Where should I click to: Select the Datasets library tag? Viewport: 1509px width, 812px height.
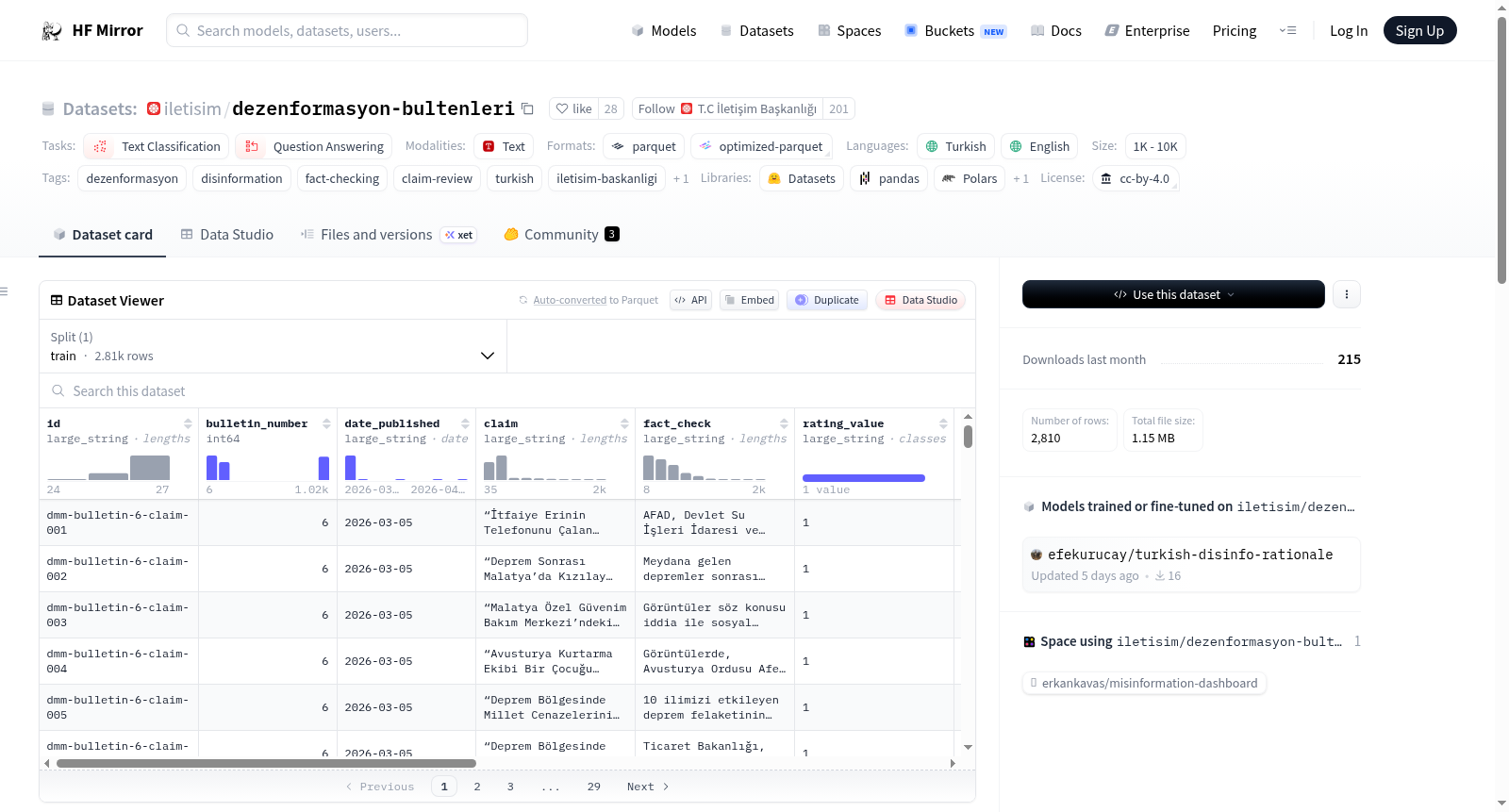pos(802,178)
